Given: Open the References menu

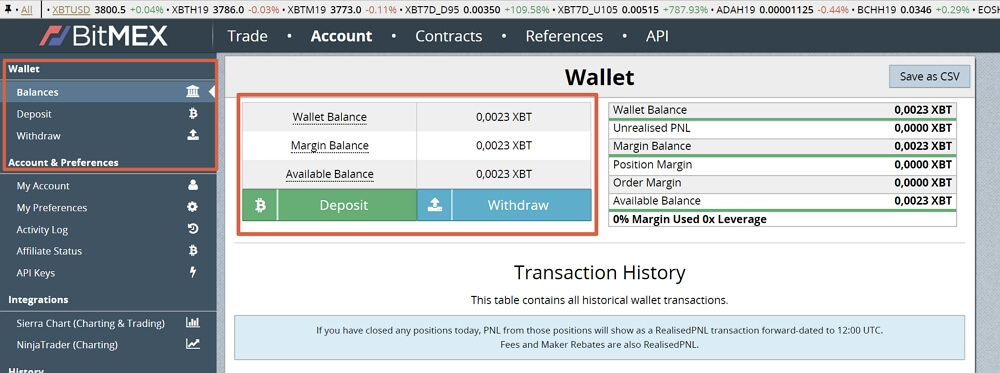Looking at the screenshot, I should 564,36.
